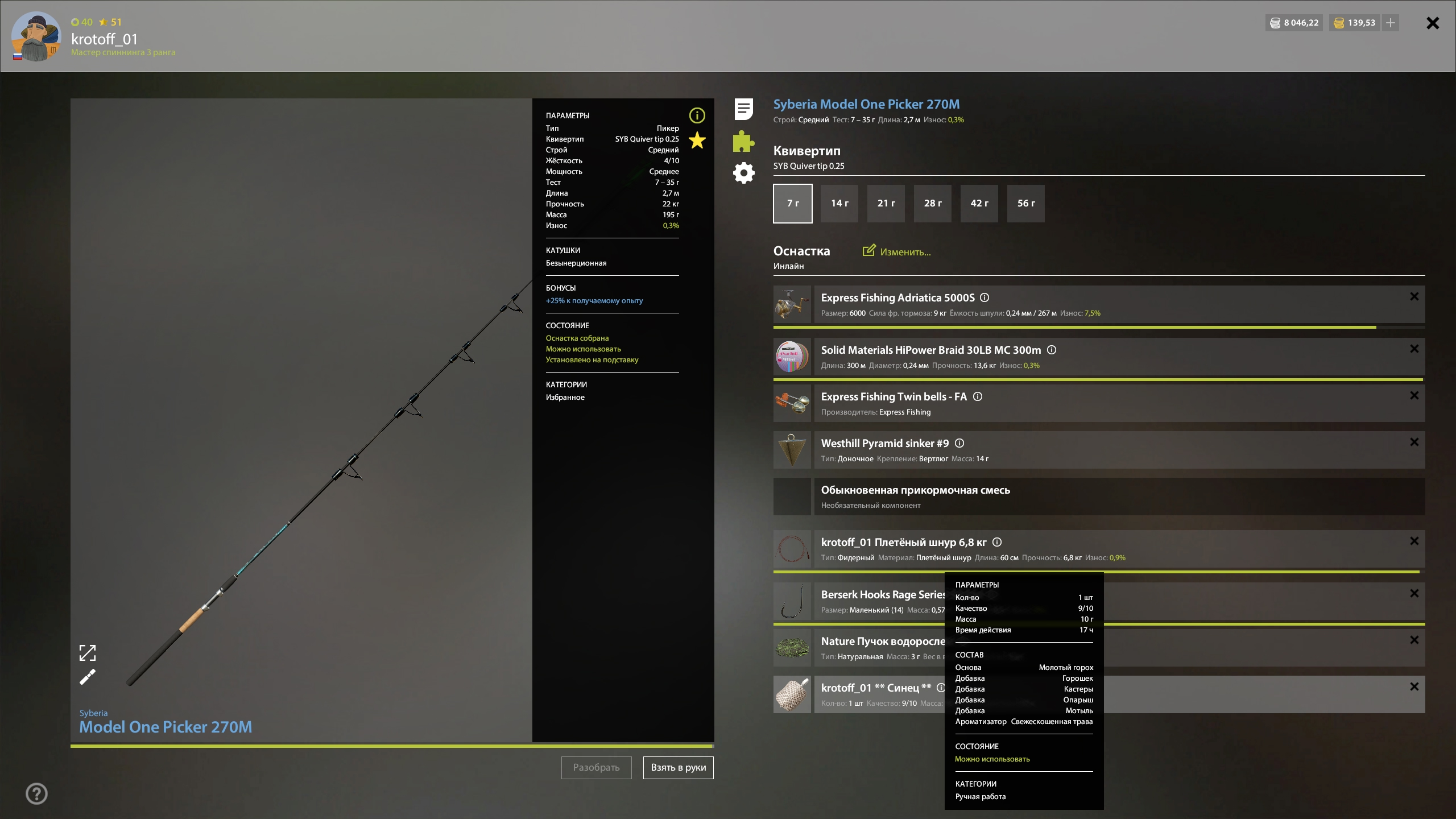The height and width of the screenshot is (819, 1456).
Task: Click the krotoff_01 username
Action: point(105,39)
